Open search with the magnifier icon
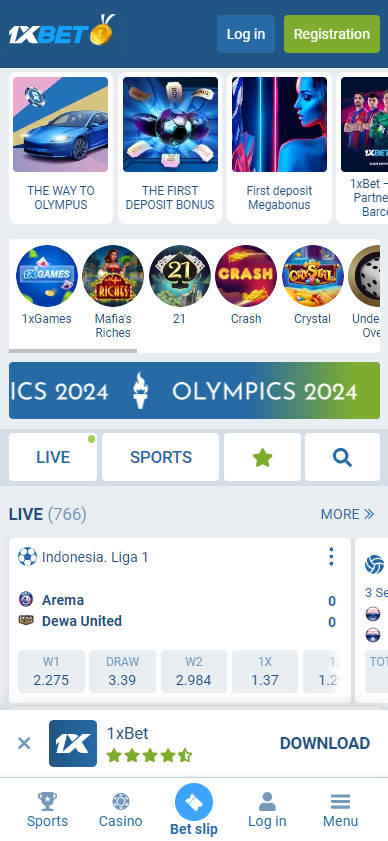Image resolution: width=388 pixels, height=841 pixels. click(x=342, y=457)
